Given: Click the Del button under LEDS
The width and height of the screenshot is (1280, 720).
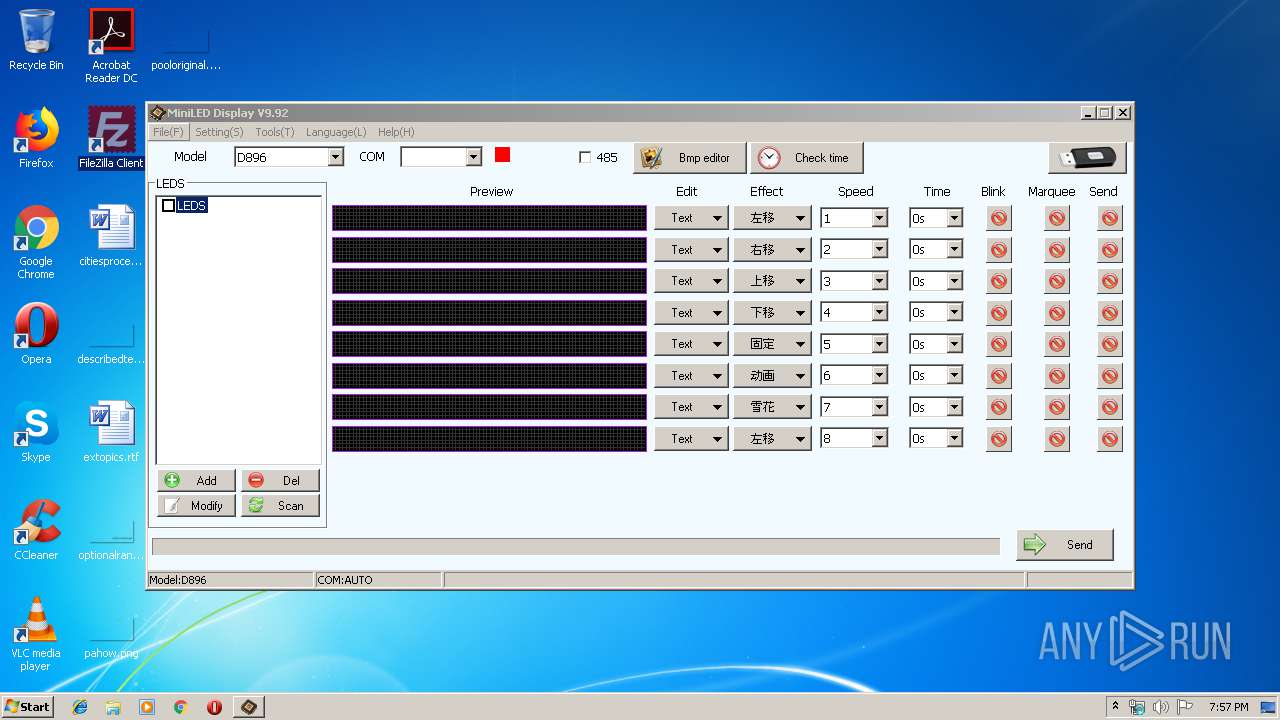Looking at the screenshot, I should point(280,480).
